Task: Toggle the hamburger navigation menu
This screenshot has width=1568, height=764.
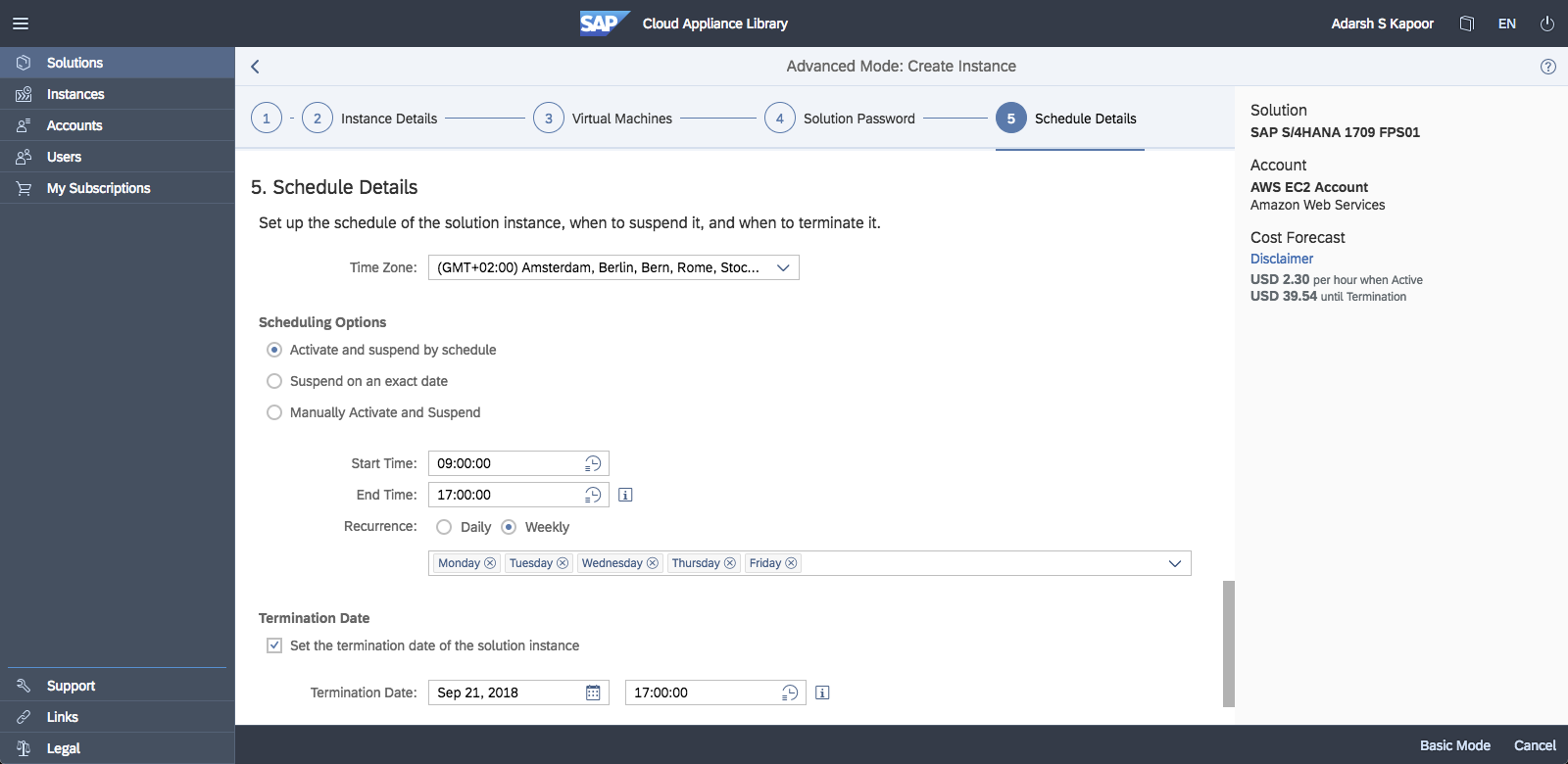Action: [21, 24]
